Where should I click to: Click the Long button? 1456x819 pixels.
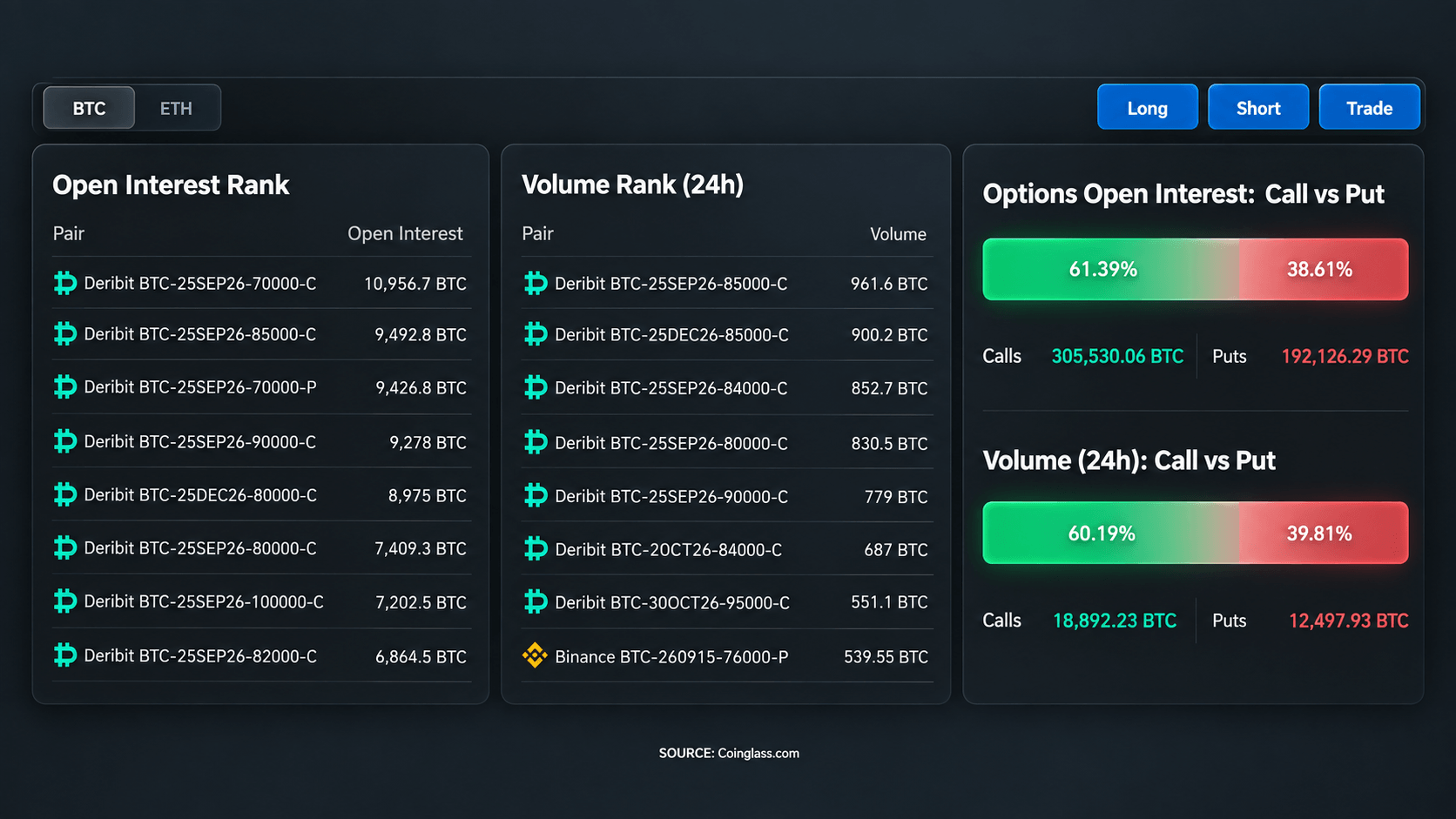click(x=1148, y=107)
